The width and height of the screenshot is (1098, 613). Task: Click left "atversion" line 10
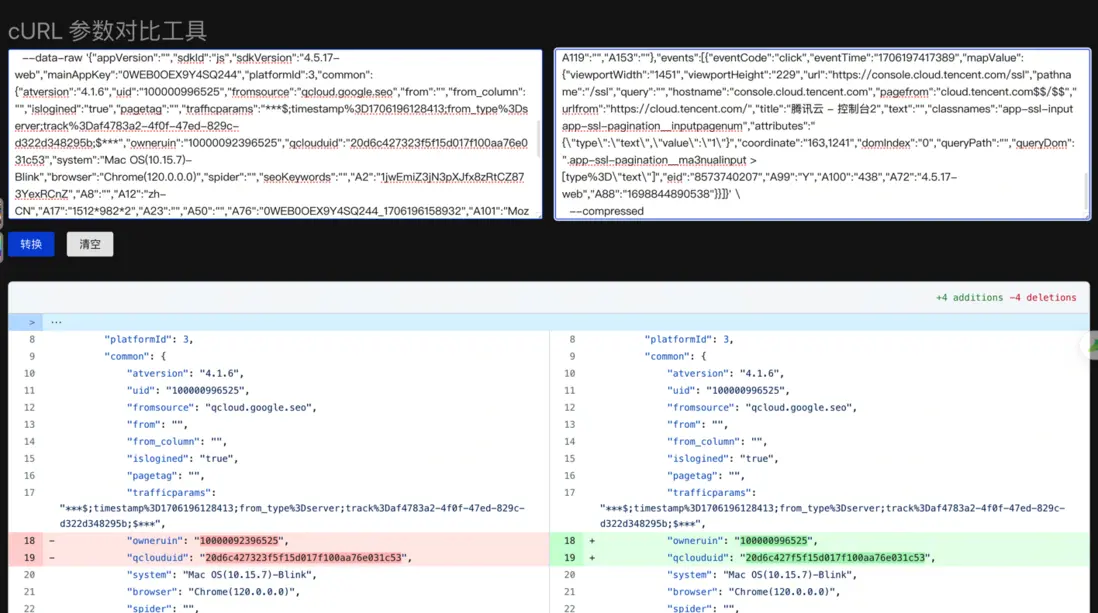185,373
